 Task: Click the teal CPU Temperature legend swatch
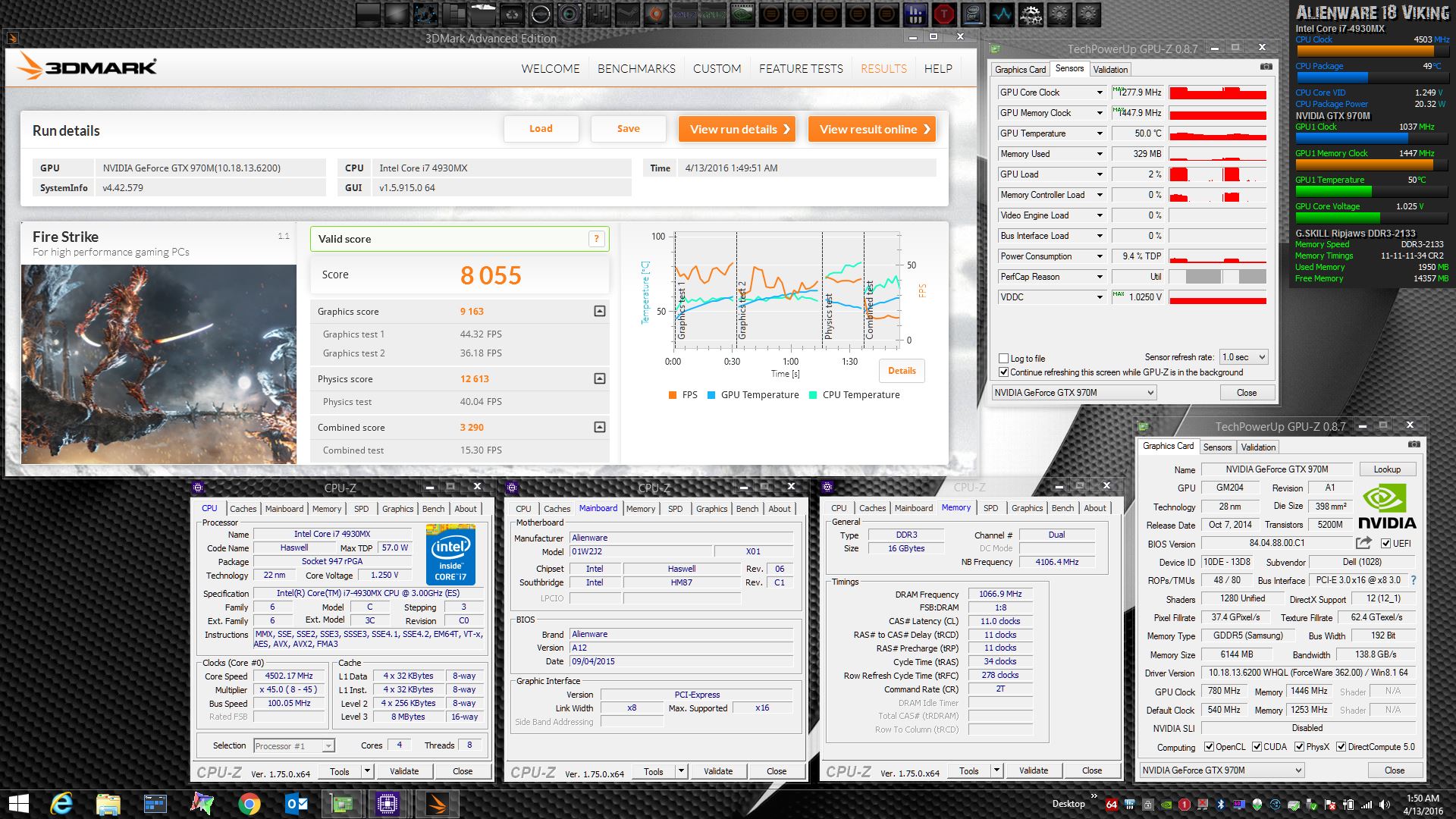tap(813, 395)
